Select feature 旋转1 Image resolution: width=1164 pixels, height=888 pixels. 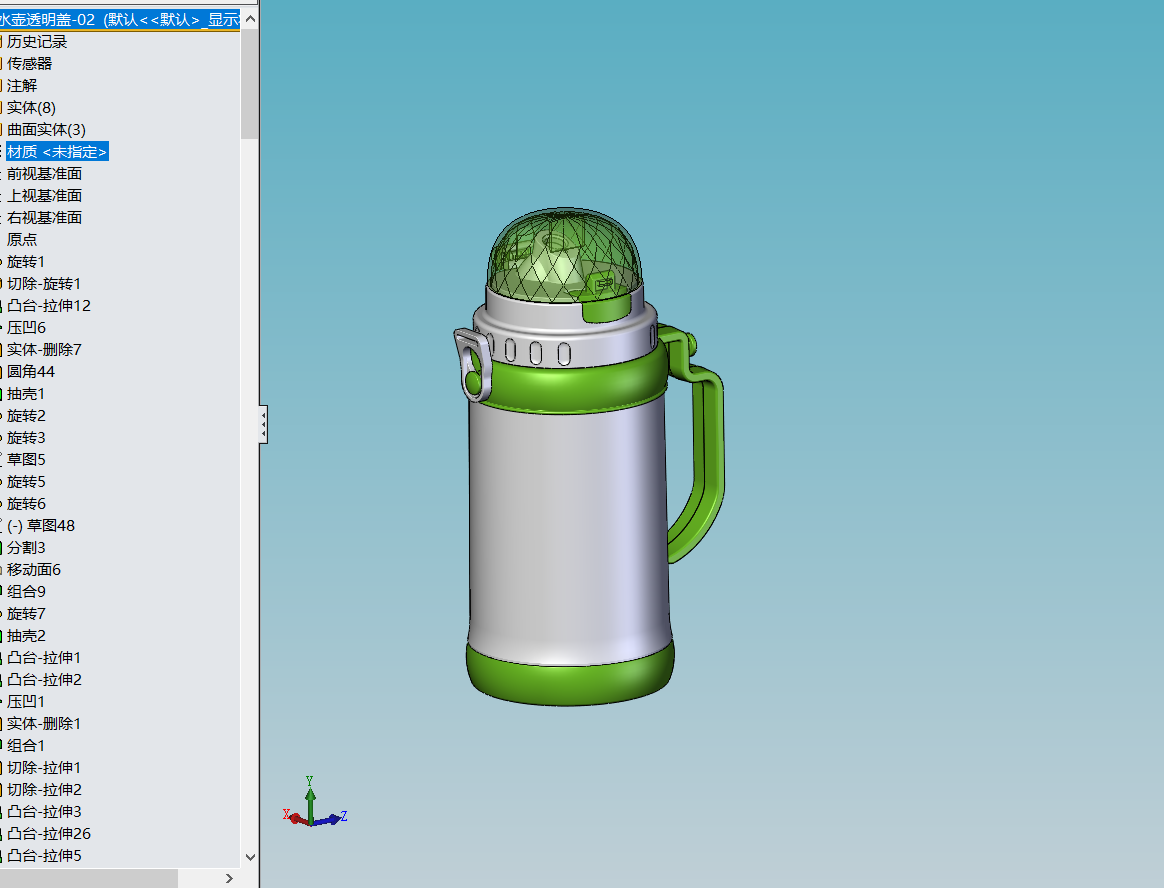point(26,262)
